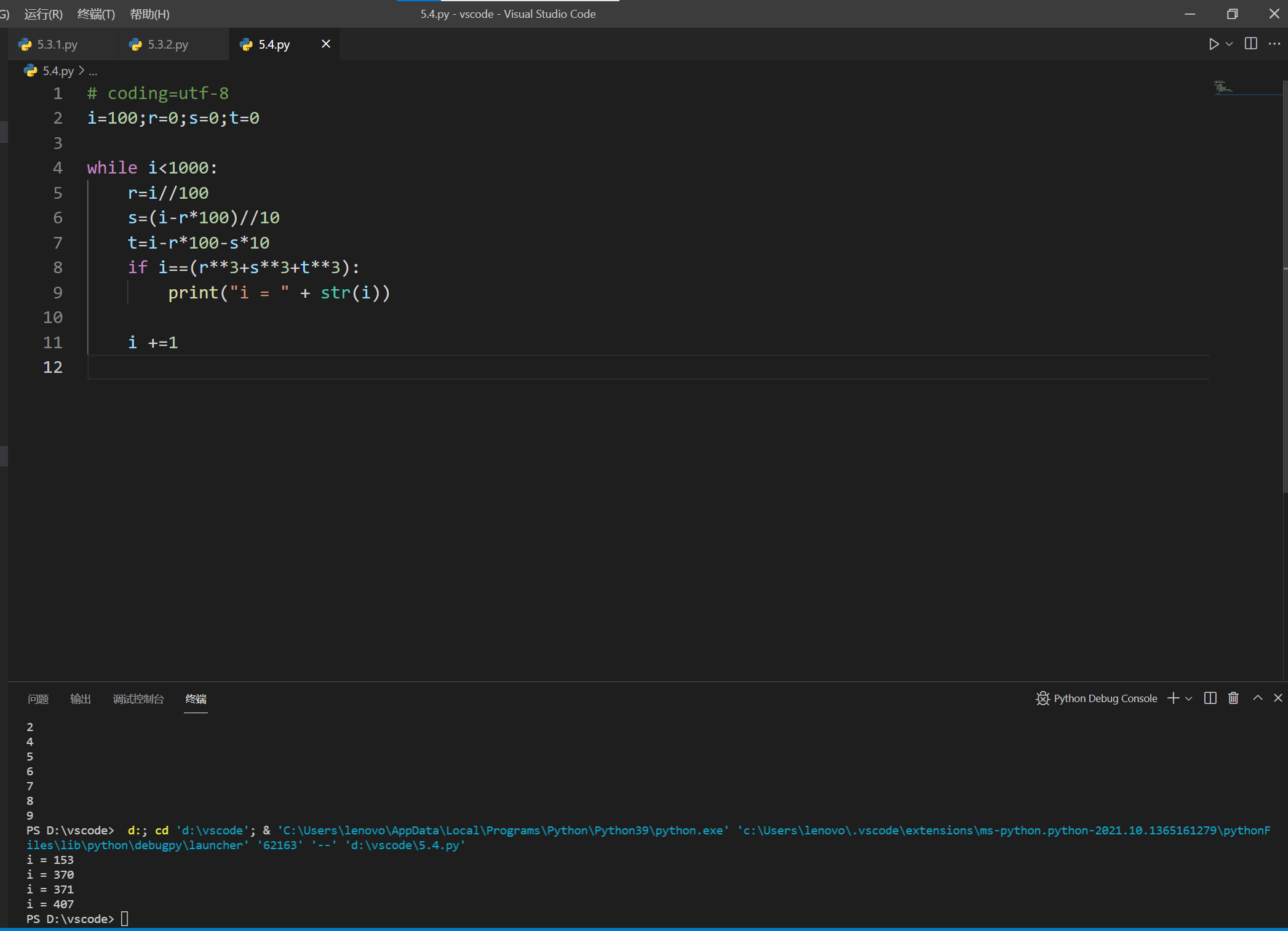Create a new terminal with plus icon
This screenshot has height=931, width=1288.
tap(1173, 698)
